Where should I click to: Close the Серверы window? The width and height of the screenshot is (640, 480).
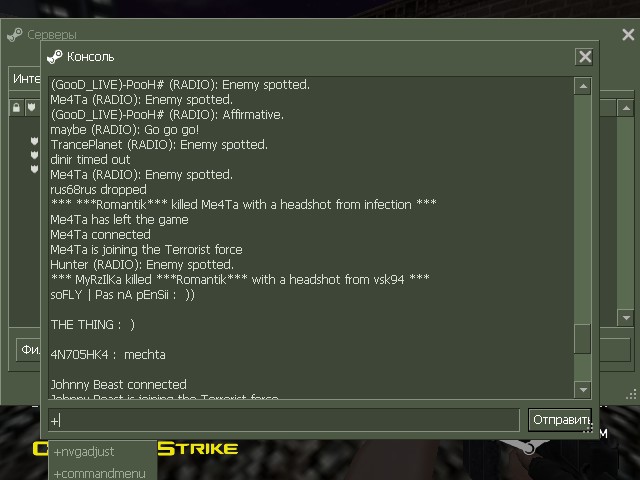(628, 35)
